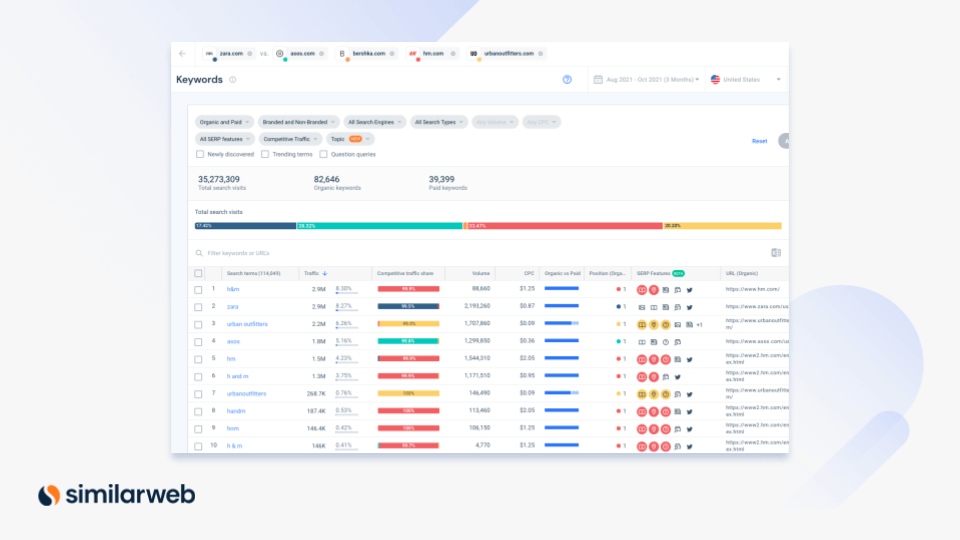The width and height of the screenshot is (960, 540).
Task: Click the Twitter SERP icon in hm row
Action: (x=689, y=359)
